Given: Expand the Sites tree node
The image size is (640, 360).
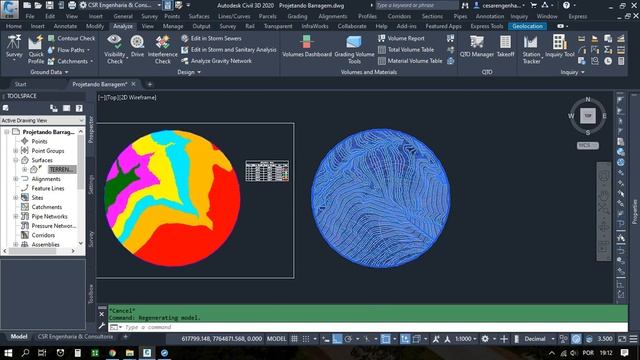Looking at the screenshot, I should click(x=16, y=198).
